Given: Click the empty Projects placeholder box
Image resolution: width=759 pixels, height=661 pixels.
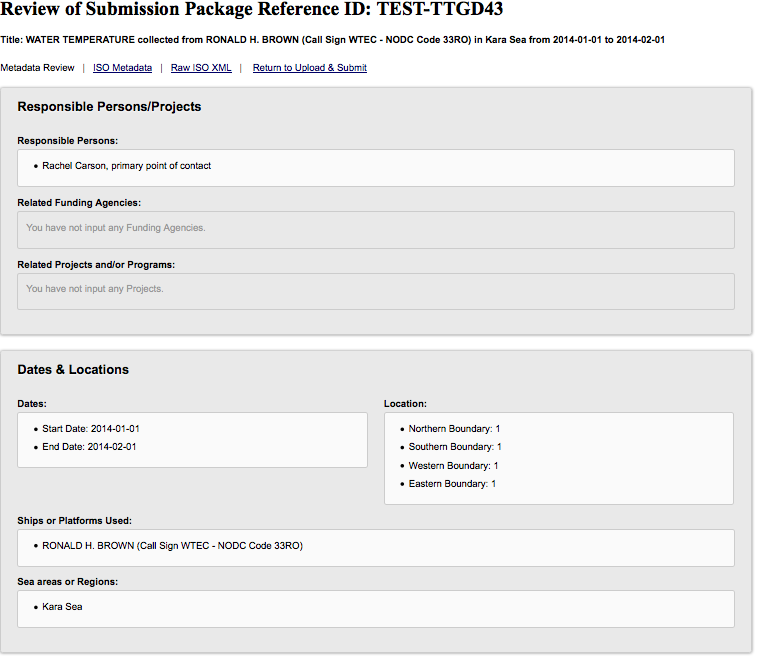Looking at the screenshot, I should pos(375,290).
